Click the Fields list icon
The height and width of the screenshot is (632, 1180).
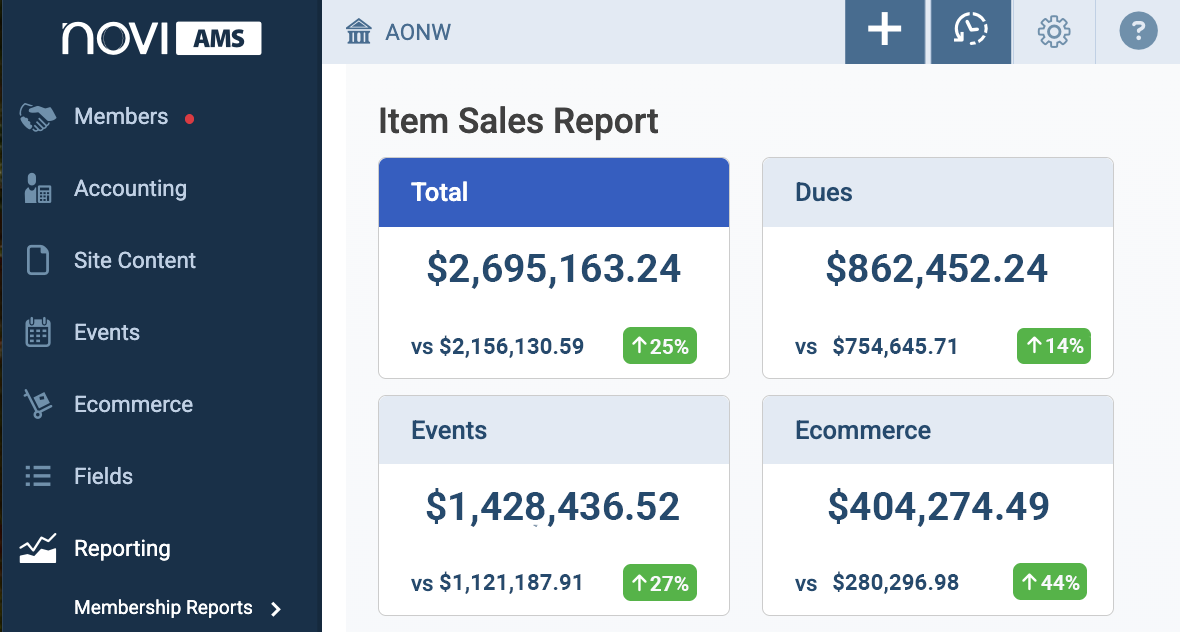coord(38,476)
